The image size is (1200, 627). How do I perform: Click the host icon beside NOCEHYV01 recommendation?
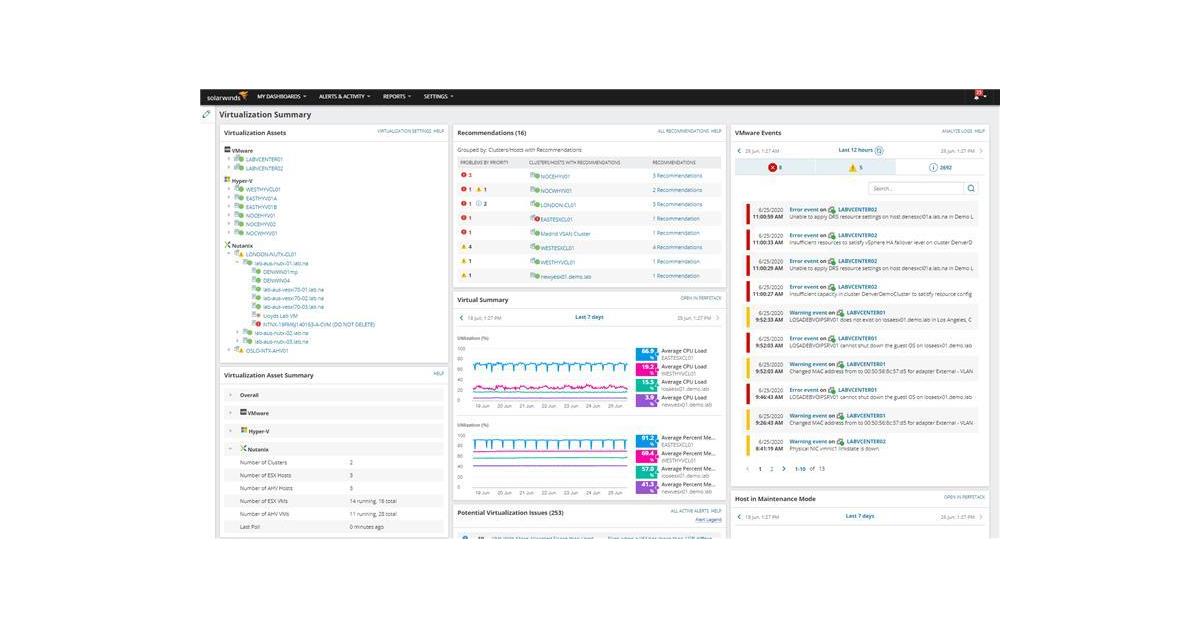coord(535,176)
